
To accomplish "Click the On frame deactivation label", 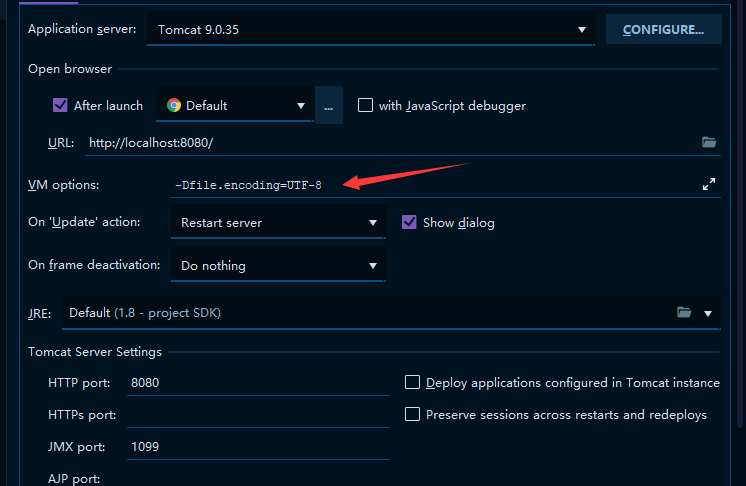I will click(x=94, y=265).
